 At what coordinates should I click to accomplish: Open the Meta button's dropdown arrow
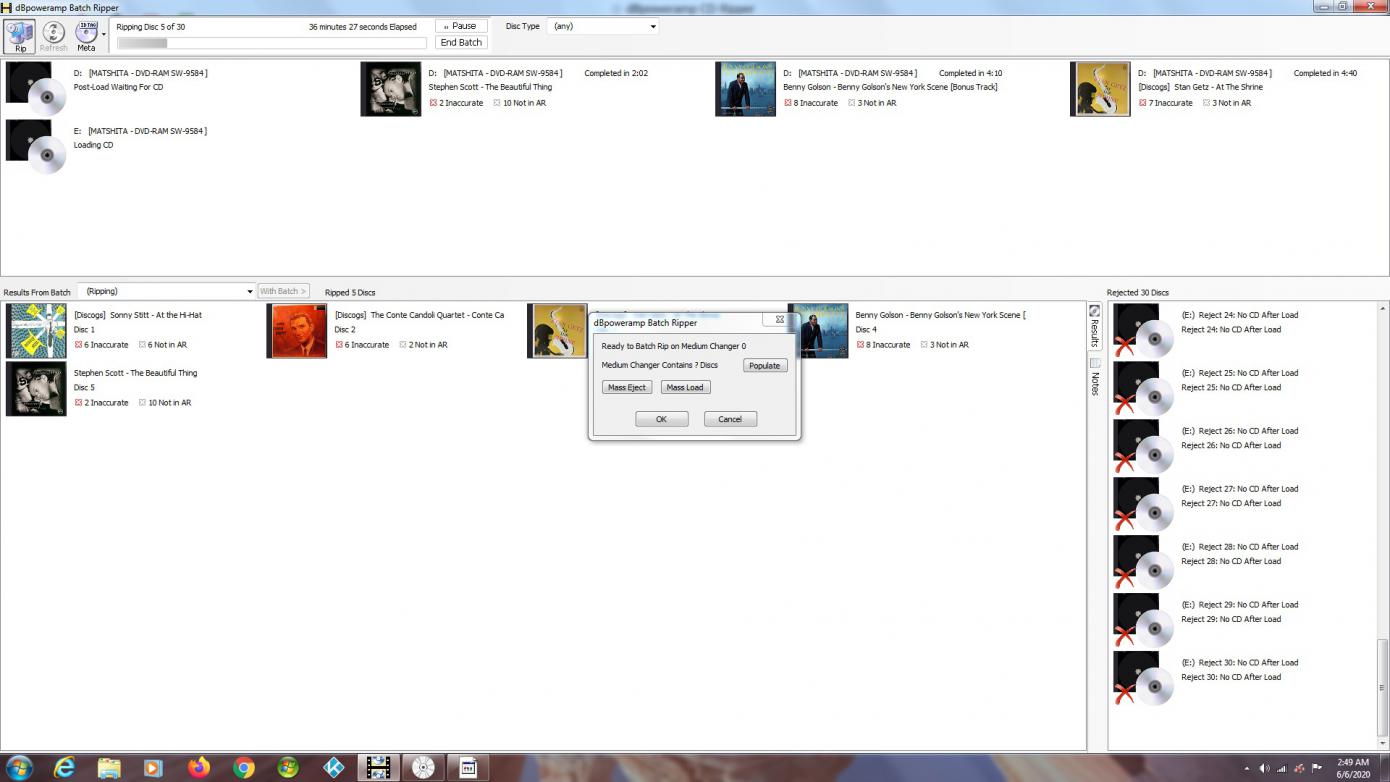pos(104,34)
